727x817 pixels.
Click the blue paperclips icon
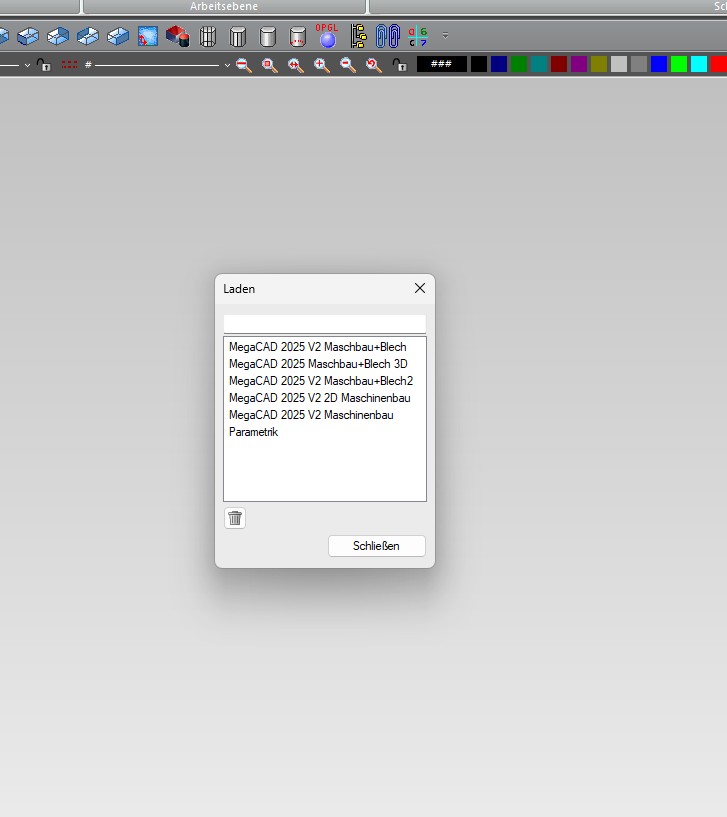(388, 36)
